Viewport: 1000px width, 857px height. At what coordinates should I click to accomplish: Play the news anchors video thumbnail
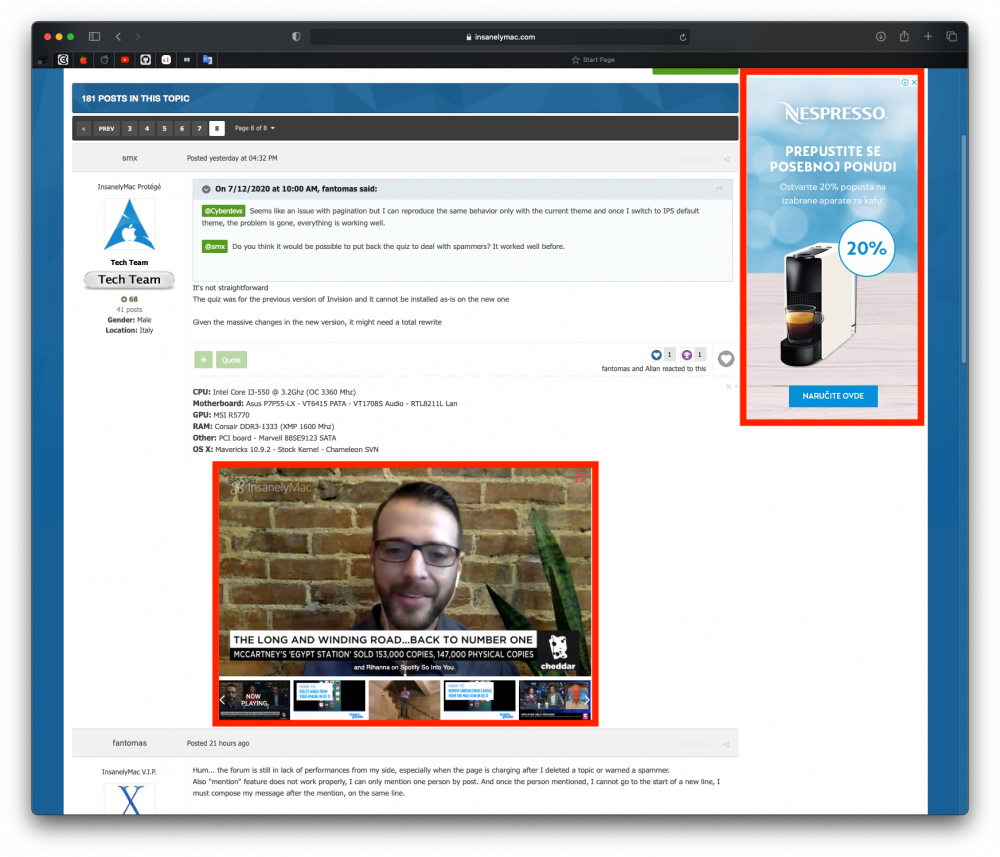click(554, 700)
